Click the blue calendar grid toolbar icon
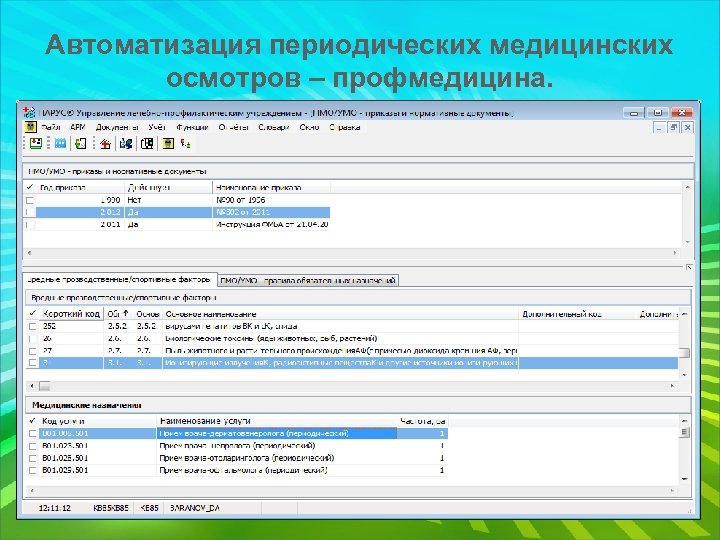The image size is (720, 540). point(60,143)
